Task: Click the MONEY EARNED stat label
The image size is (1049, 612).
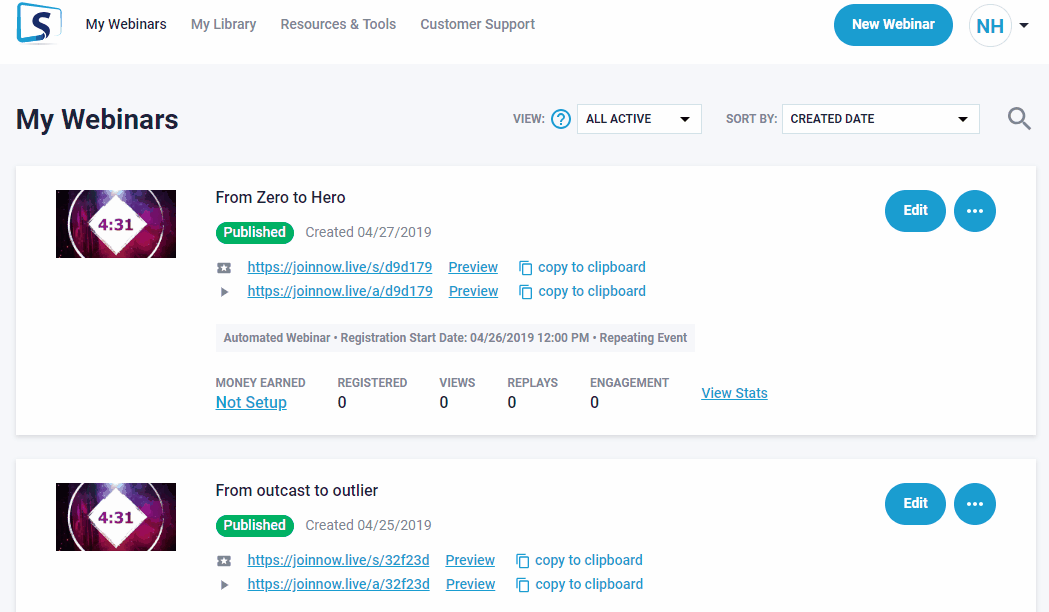Action: click(260, 383)
